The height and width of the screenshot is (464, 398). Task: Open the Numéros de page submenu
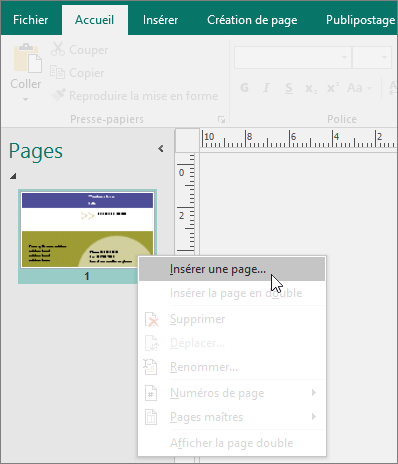pos(232,393)
